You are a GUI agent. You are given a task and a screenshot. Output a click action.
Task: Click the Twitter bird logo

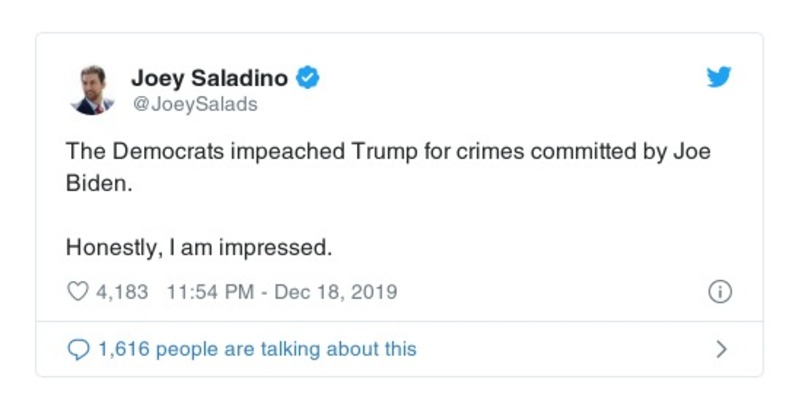point(719,79)
